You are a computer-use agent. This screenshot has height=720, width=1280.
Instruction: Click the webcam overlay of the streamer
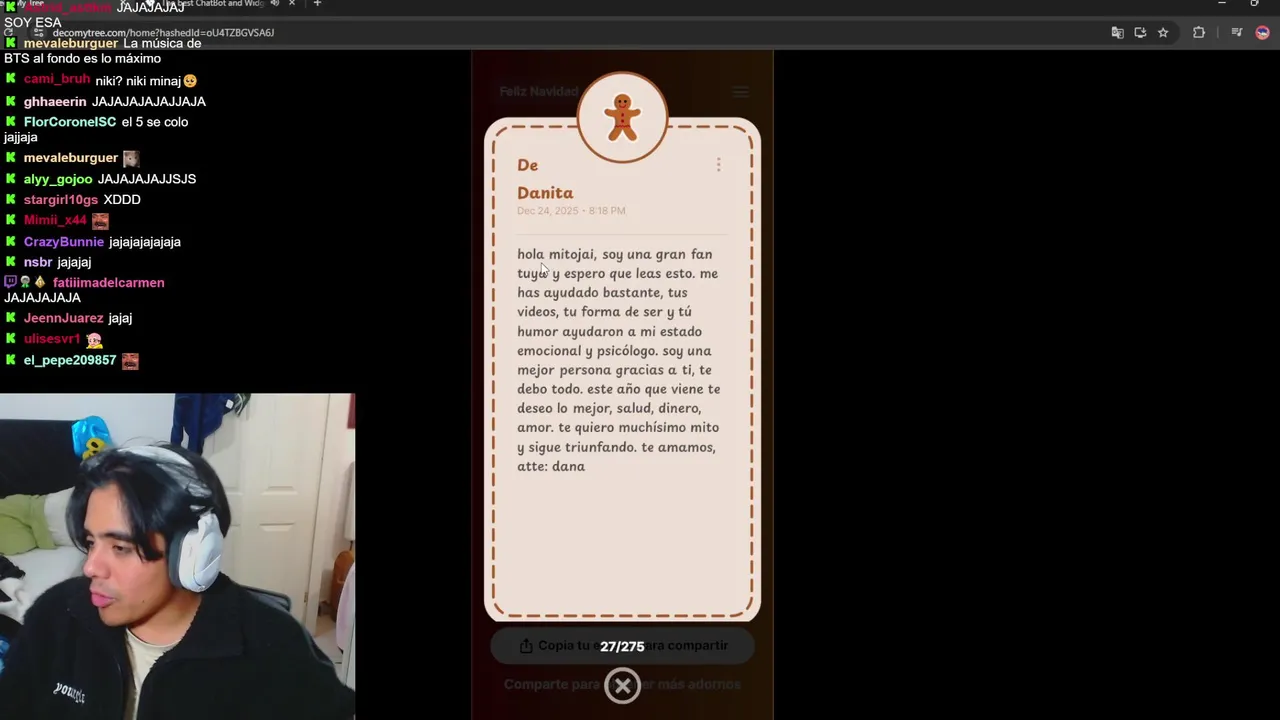tap(177, 556)
